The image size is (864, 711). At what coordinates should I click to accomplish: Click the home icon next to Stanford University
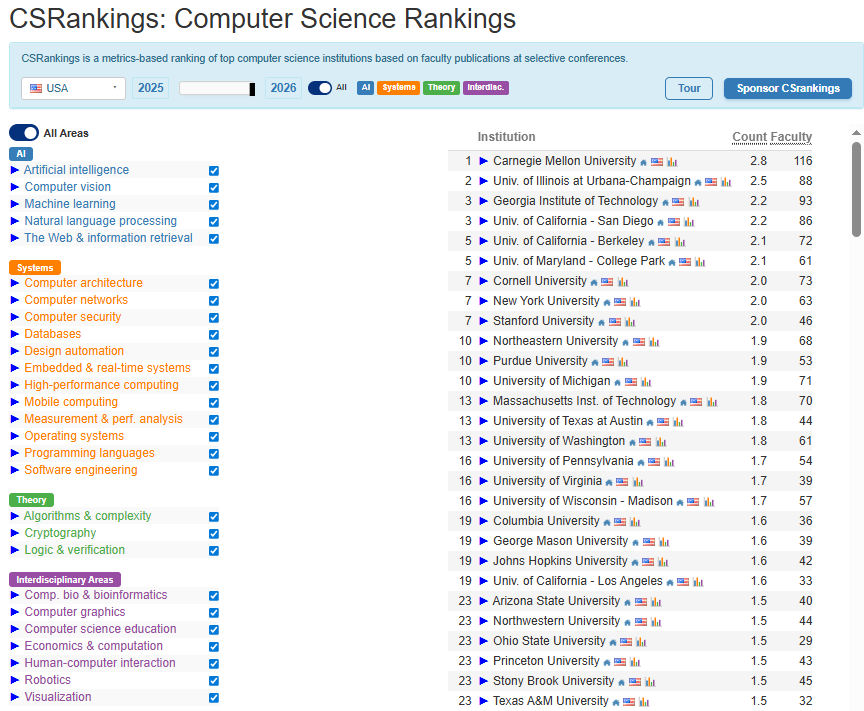click(x=601, y=322)
